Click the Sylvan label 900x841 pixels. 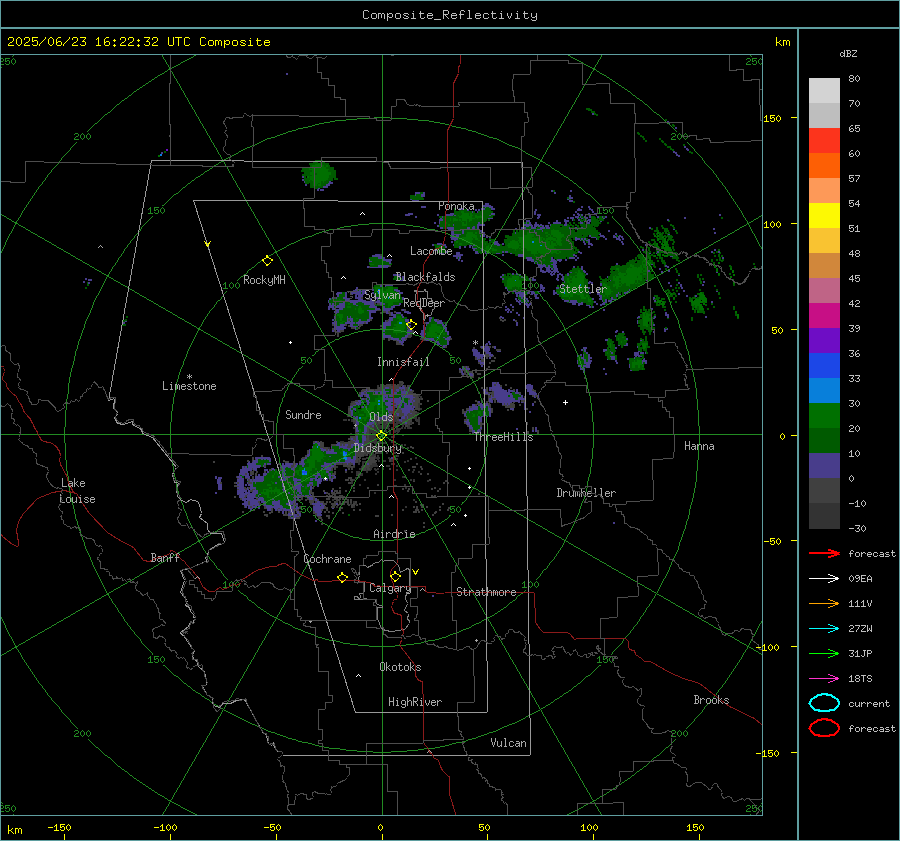point(382,295)
